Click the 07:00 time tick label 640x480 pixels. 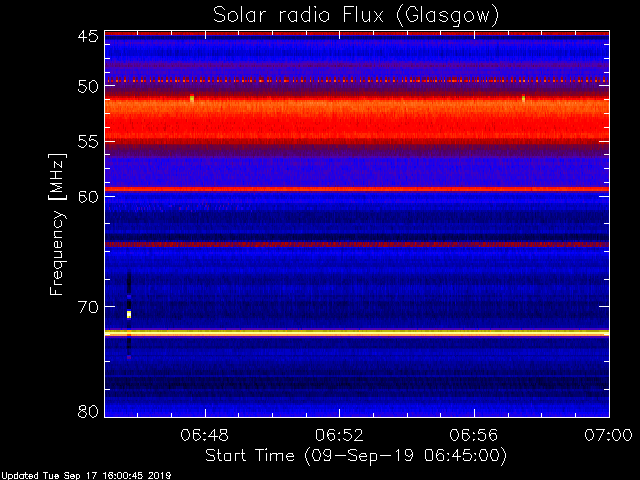tap(608, 435)
